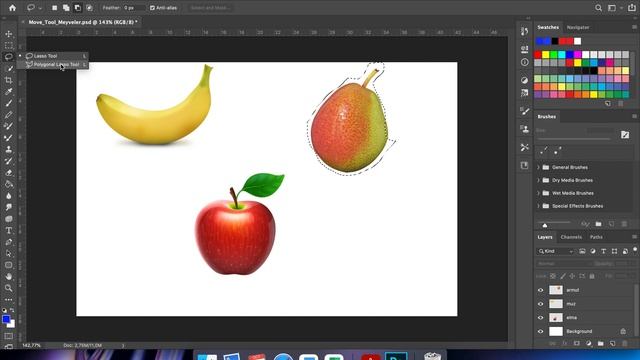Reset default foreground and background colors

(x=4, y=310)
